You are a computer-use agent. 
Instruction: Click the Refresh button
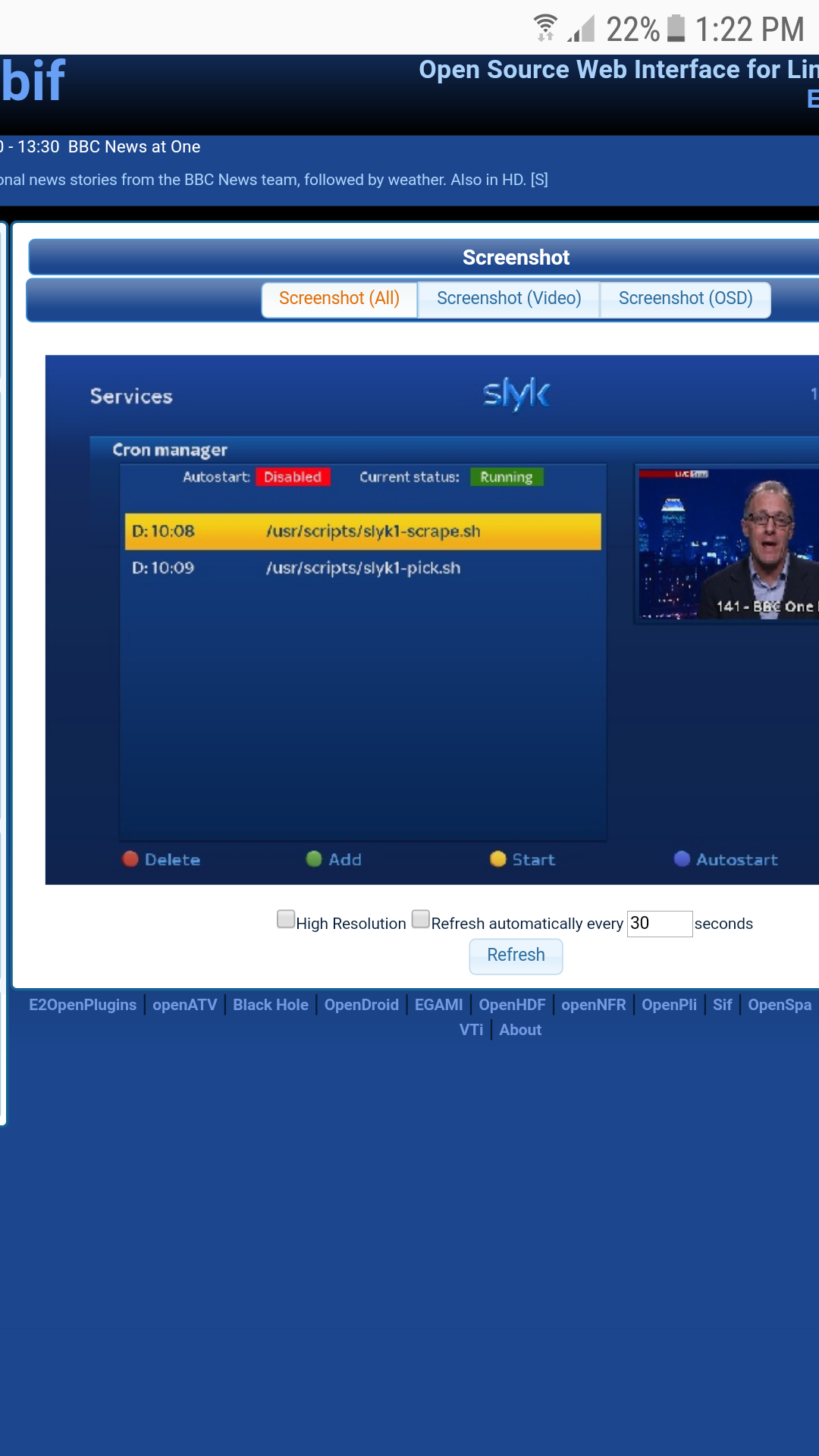point(516,955)
